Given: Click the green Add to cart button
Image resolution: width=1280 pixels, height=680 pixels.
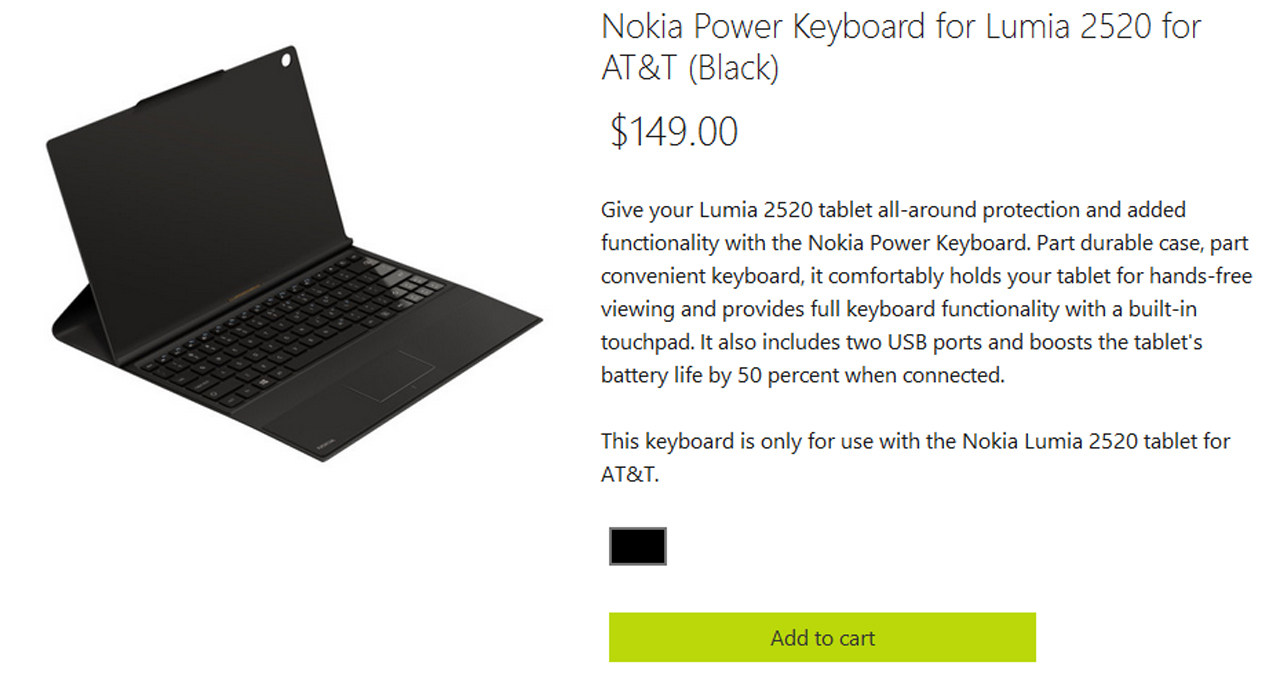Looking at the screenshot, I should 822,637.
